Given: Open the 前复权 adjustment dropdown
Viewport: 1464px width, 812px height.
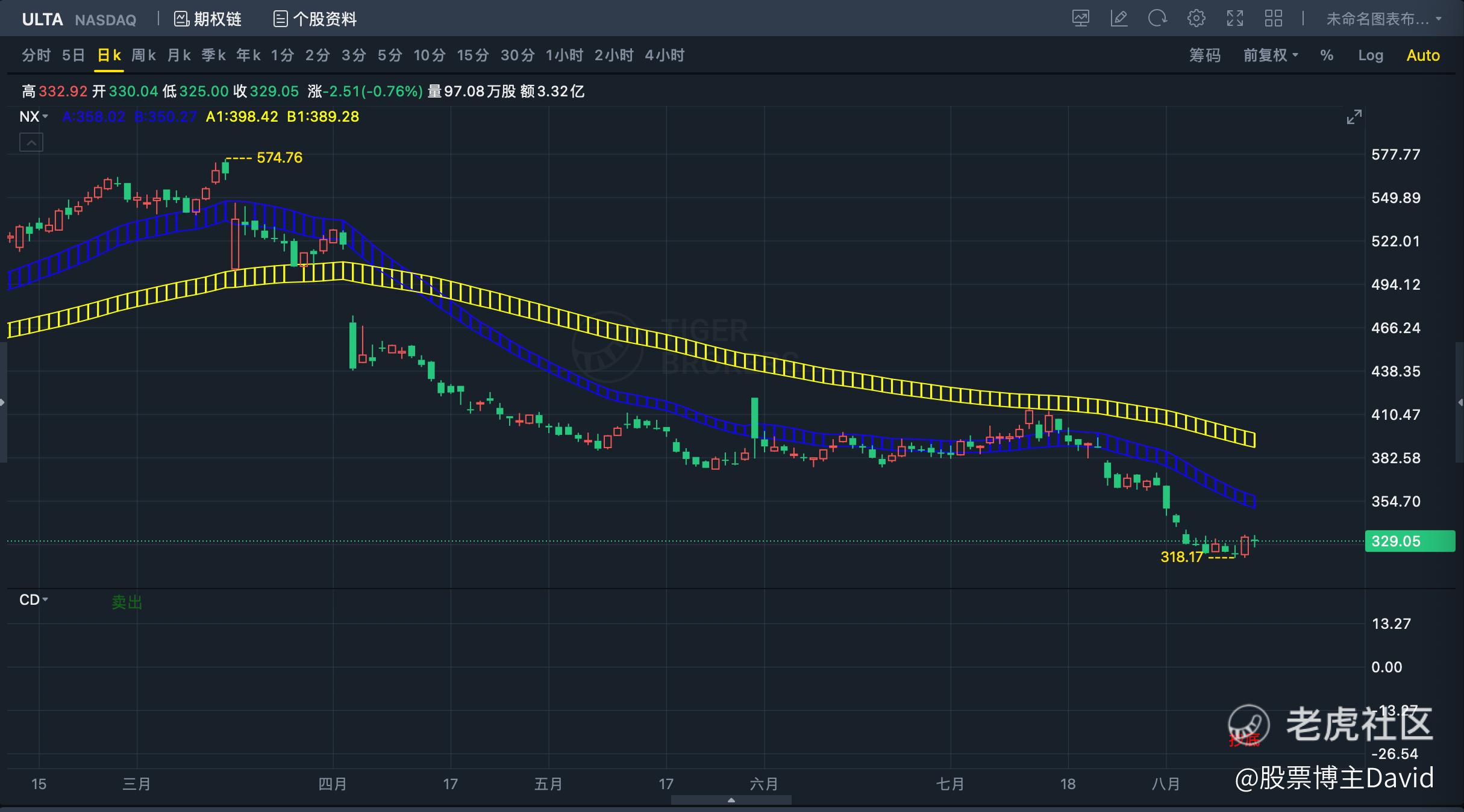Looking at the screenshot, I should pyautogui.click(x=1270, y=55).
